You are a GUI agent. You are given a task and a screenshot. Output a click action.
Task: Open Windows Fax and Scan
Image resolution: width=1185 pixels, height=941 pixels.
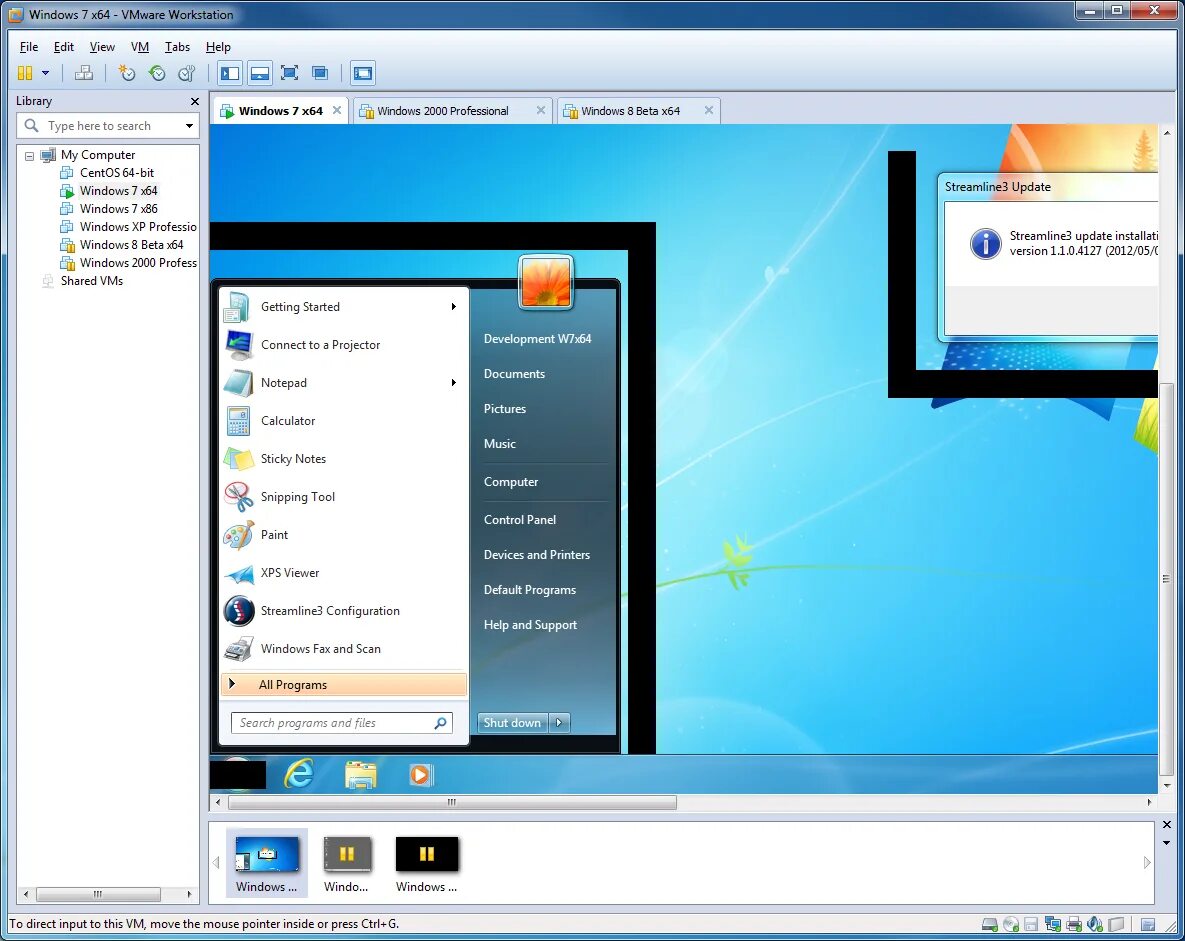coord(344,648)
